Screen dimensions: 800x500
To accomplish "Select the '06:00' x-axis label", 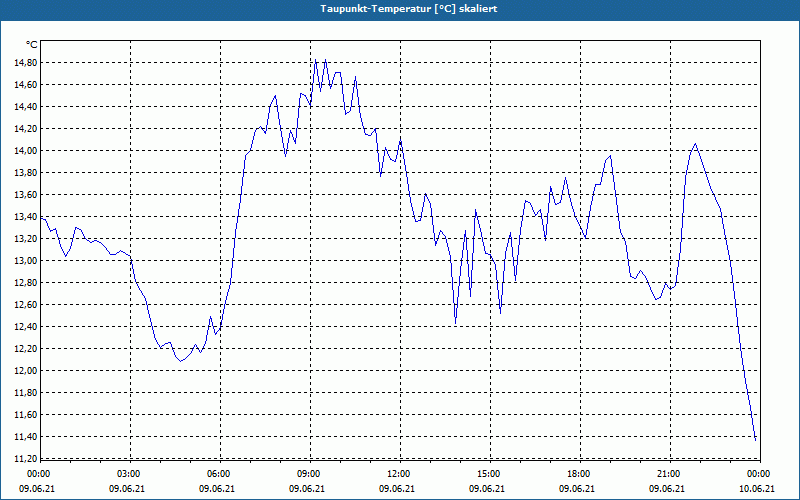I will click(219, 473).
